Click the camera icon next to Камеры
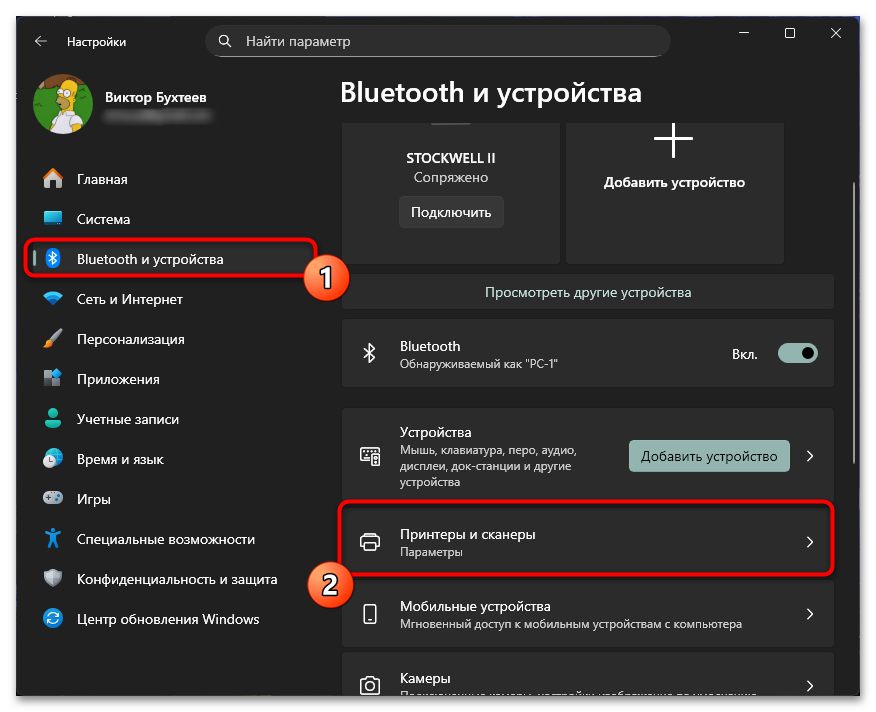The image size is (876, 712). click(370, 685)
